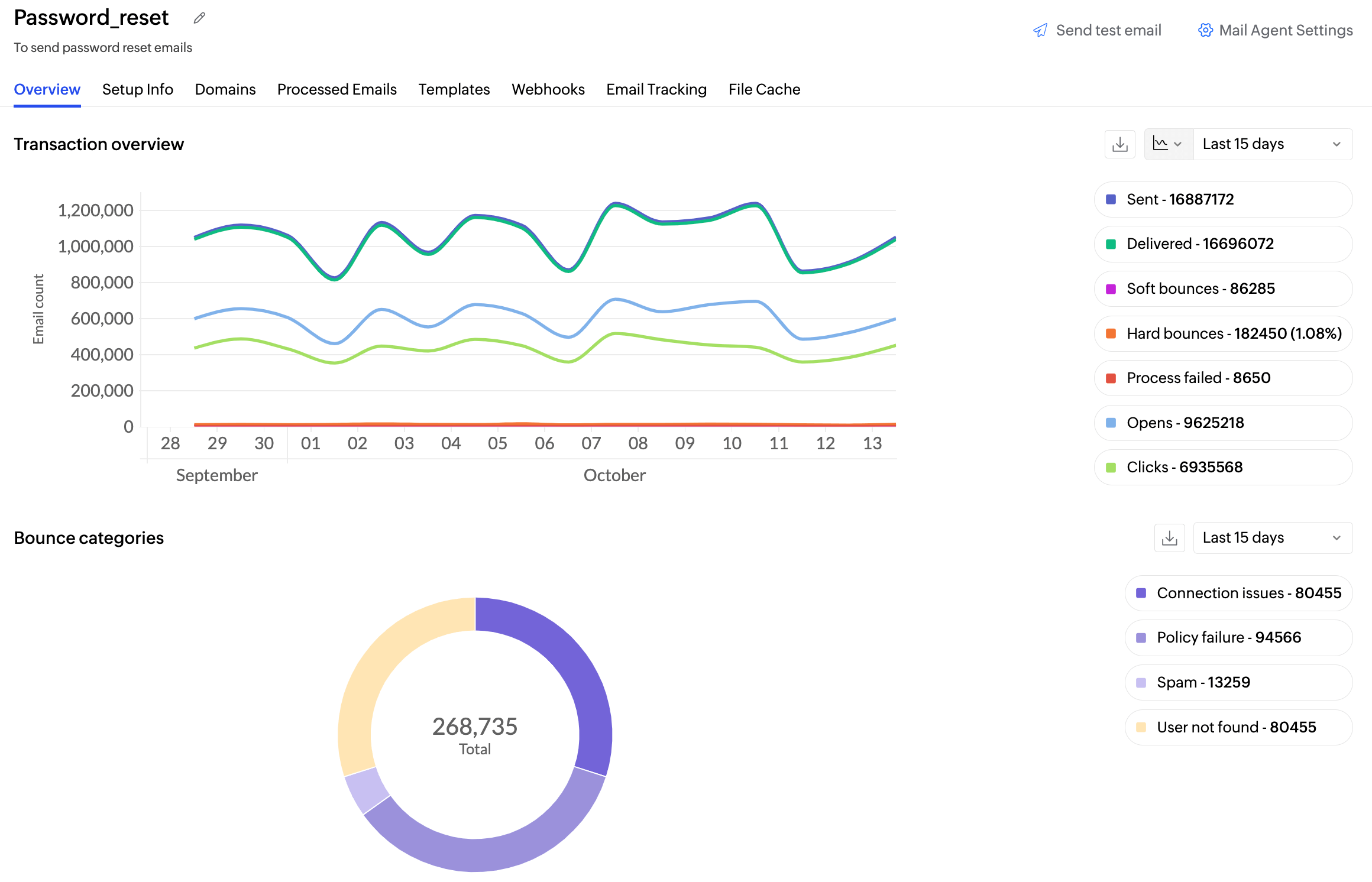Viewport: 1372px width, 882px height.
Task: Download the Bounce categories report
Action: (1169, 538)
